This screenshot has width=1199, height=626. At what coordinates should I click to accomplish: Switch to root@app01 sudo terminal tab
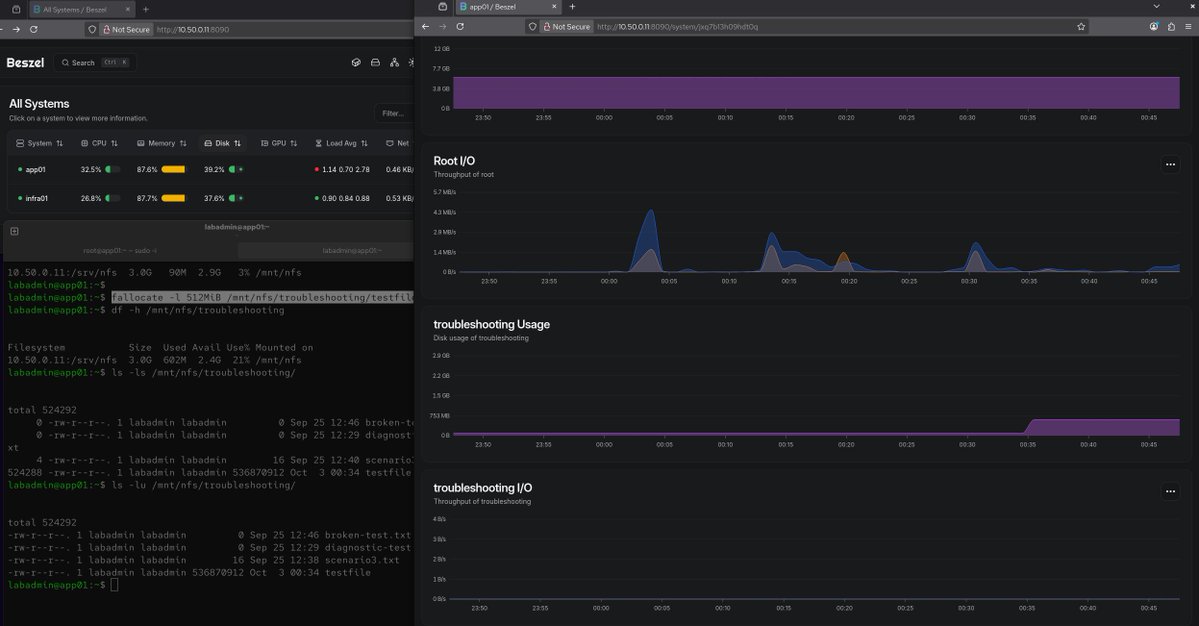click(x=120, y=251)
